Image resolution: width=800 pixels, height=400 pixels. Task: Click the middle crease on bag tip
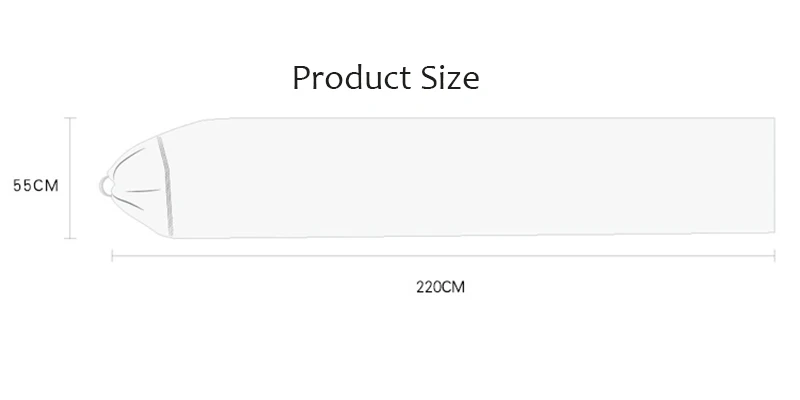pyautogui.click(x=143, y=191)
